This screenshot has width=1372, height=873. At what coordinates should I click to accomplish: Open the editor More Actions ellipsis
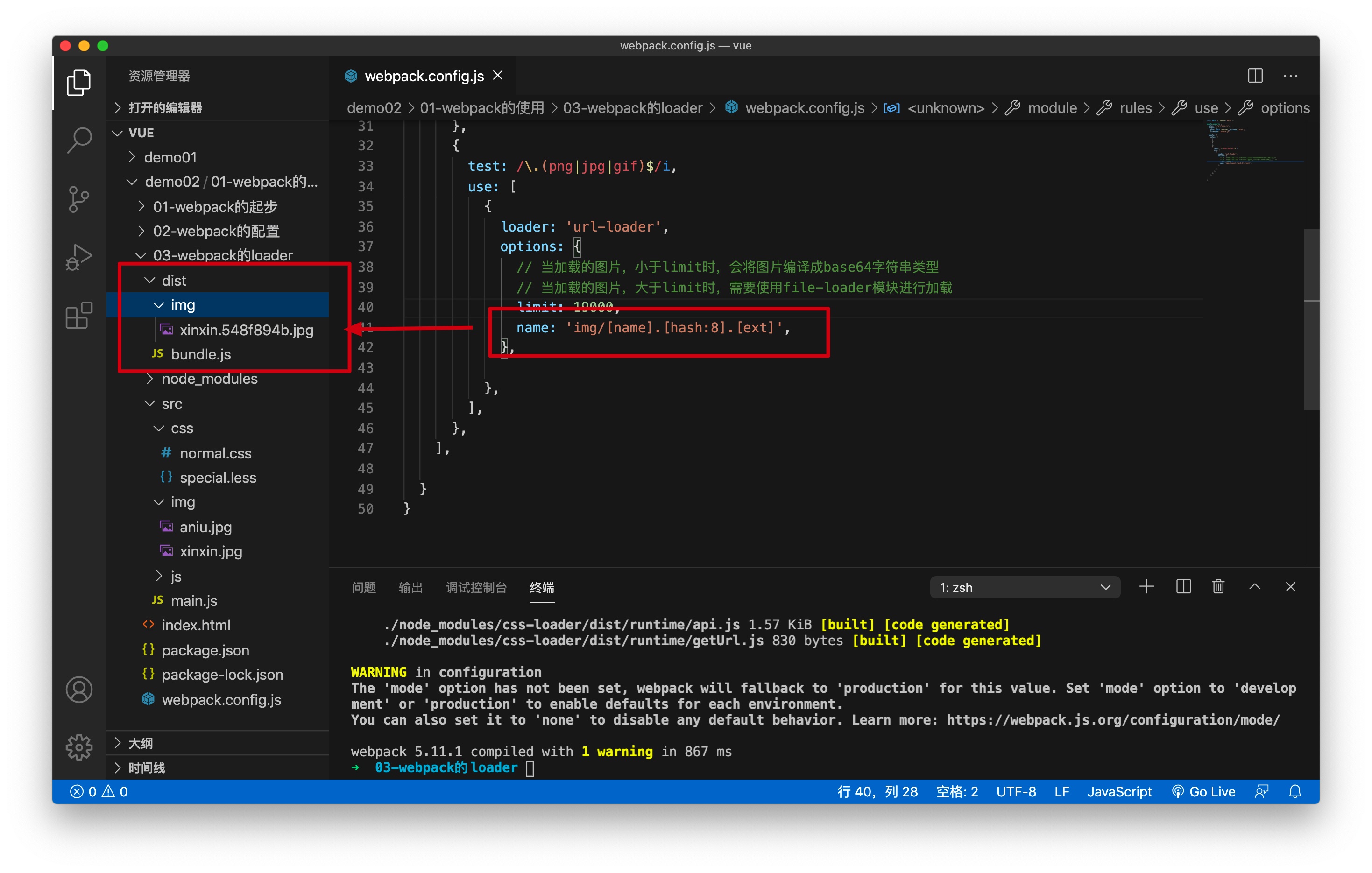pos(1291,76)
